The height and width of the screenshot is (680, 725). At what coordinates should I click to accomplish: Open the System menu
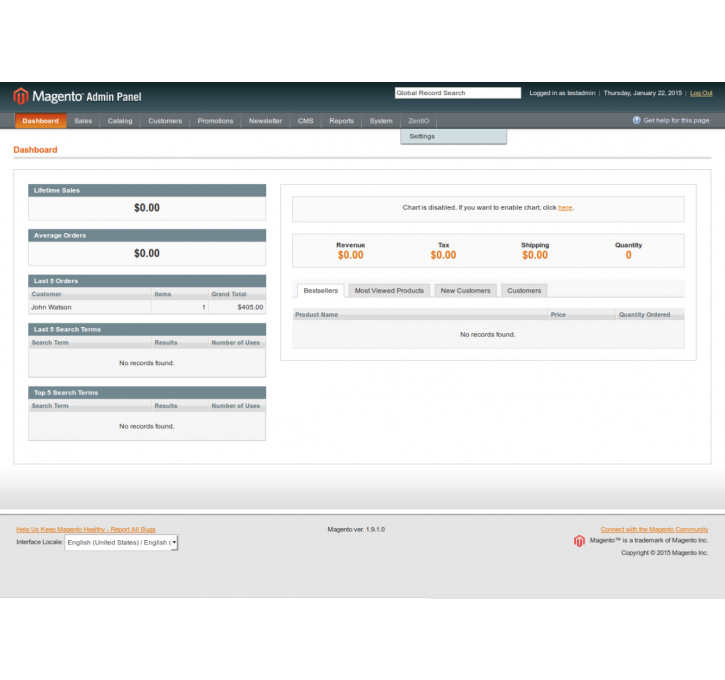tap(381, 121)
